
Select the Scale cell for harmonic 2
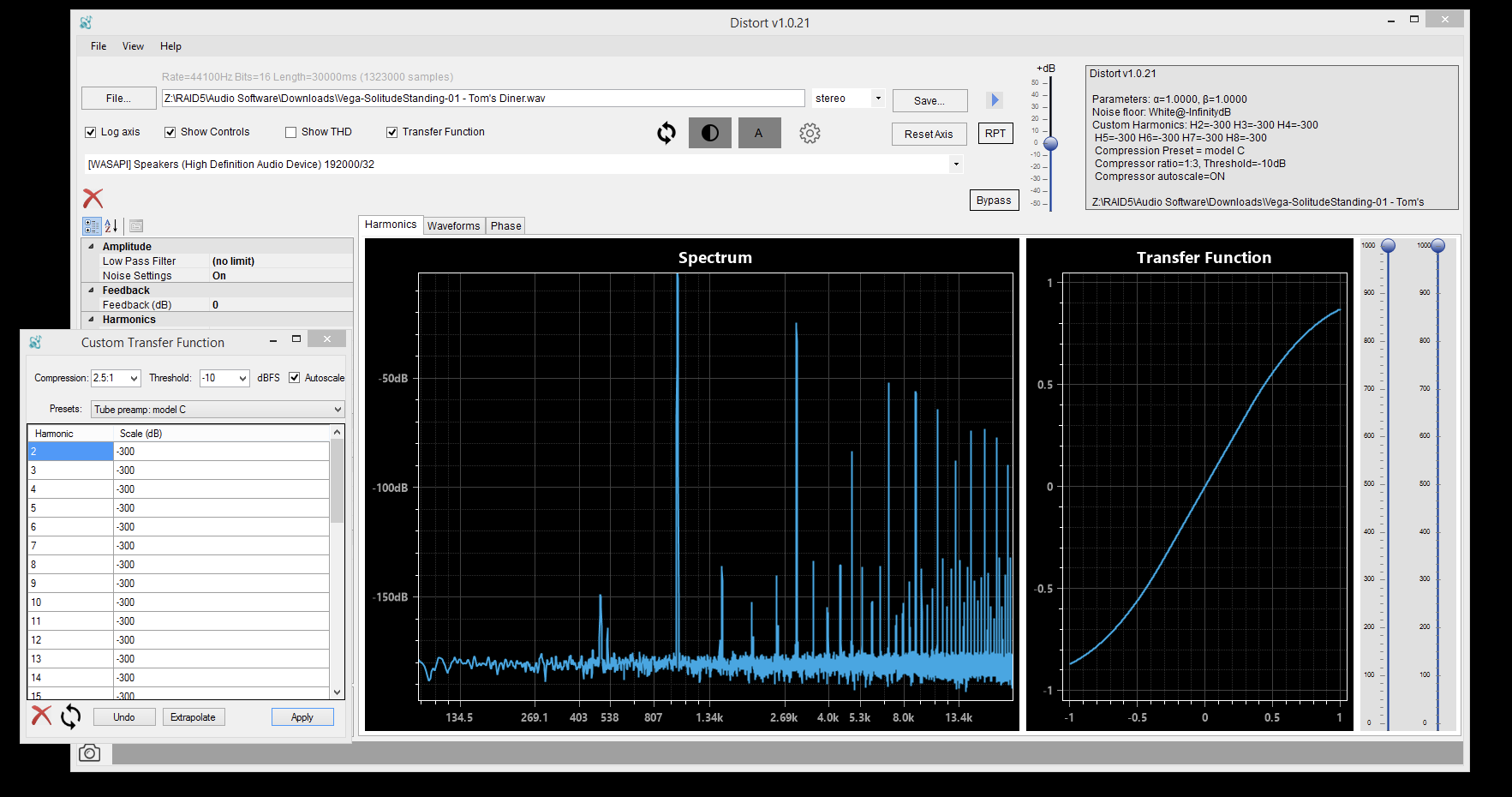[221, 452]
